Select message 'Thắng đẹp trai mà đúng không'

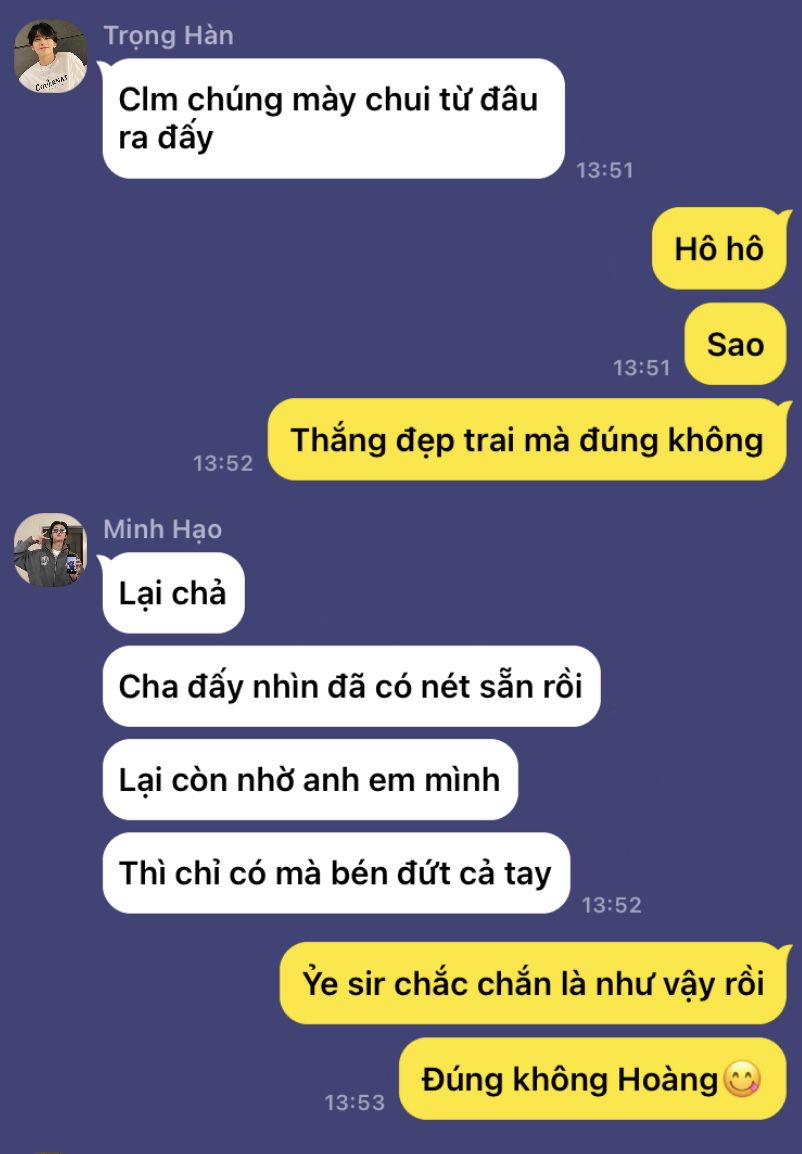pyautogui.click(x=527, y=439)
